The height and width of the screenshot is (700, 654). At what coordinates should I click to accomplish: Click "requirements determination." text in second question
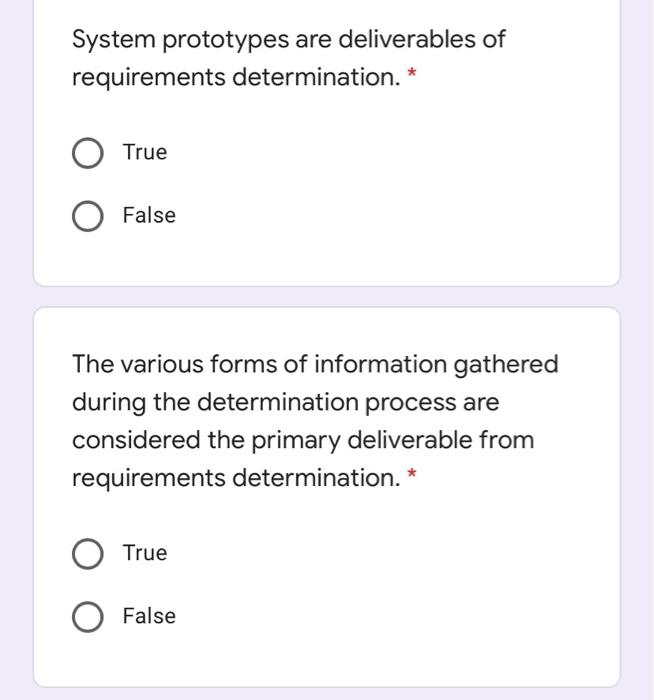pos(236,479)
